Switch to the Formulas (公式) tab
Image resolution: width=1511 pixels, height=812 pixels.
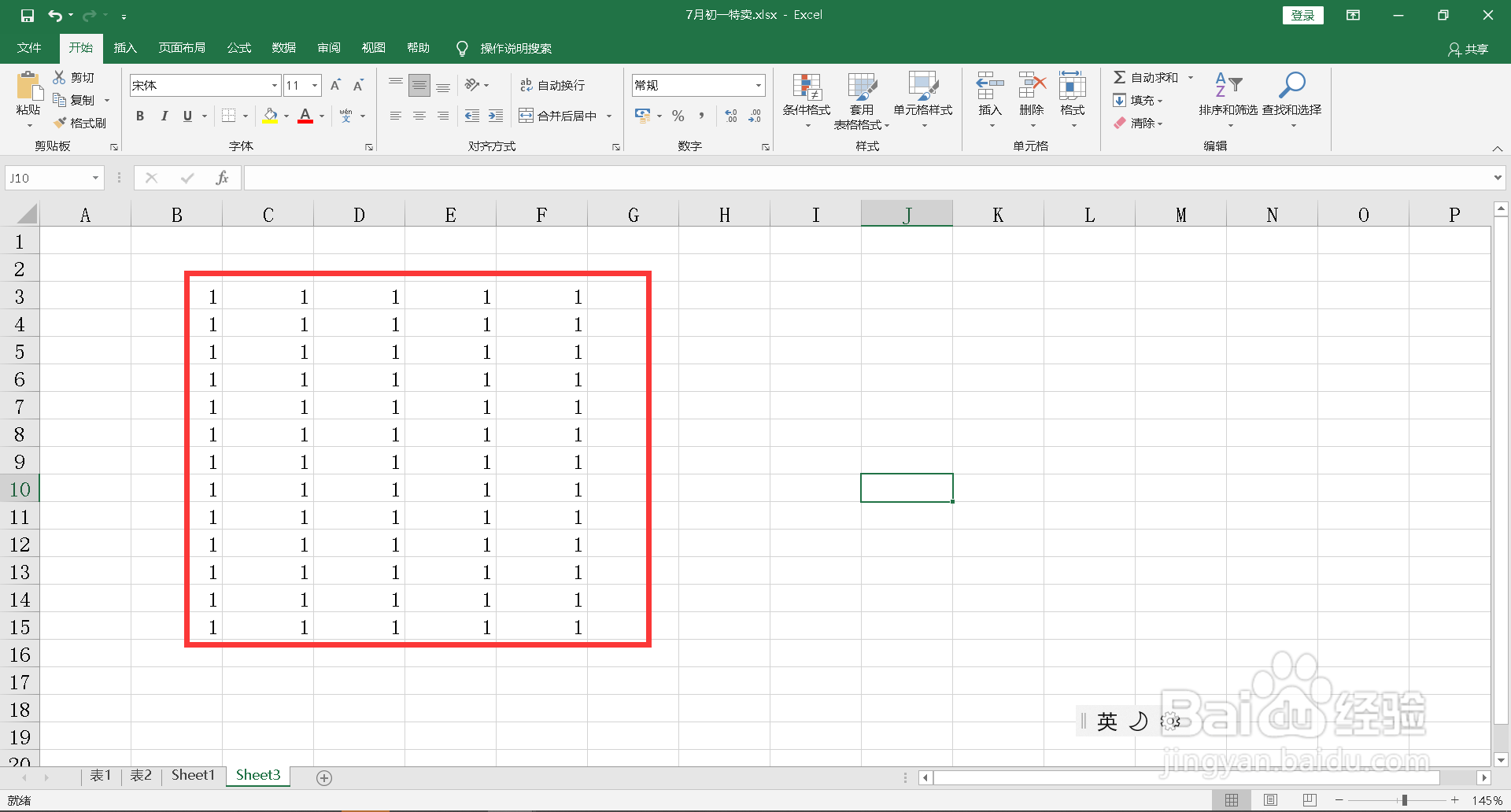point(239,48)
